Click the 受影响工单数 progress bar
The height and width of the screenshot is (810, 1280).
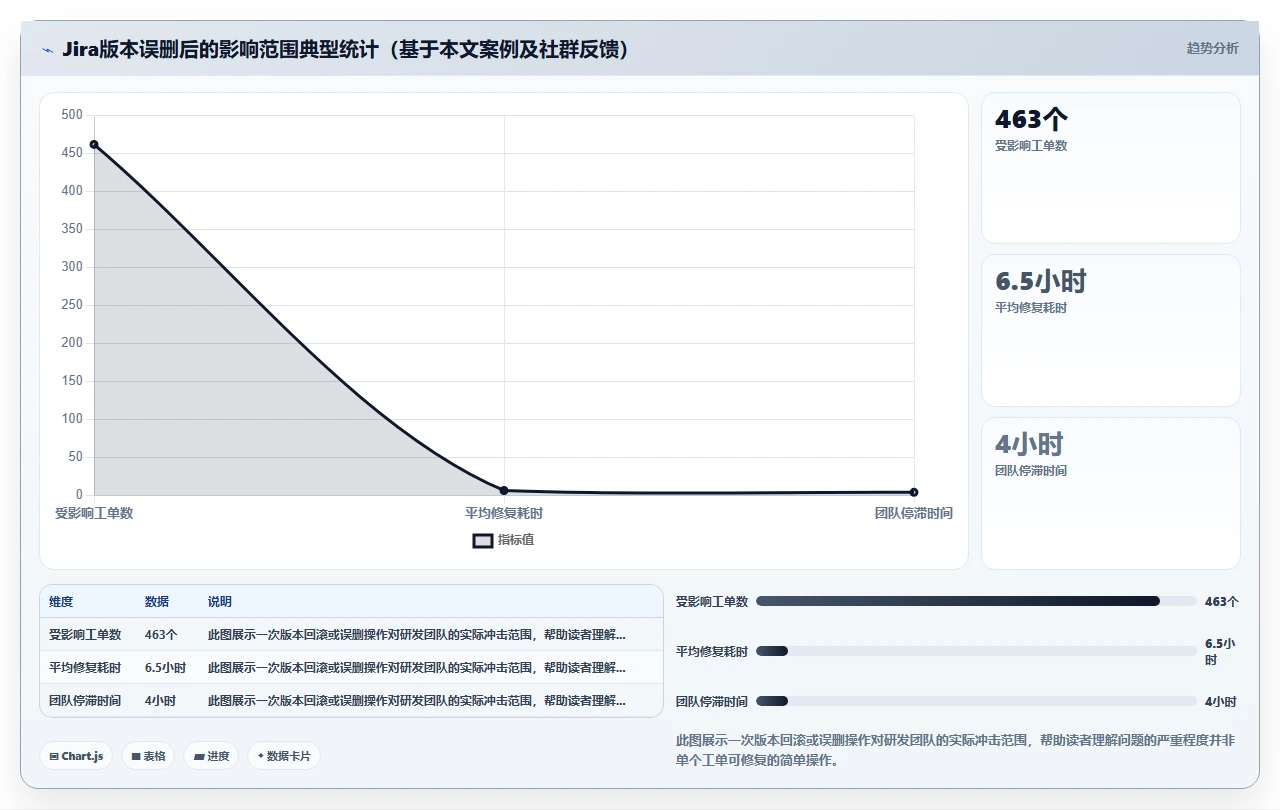[x=976, y=601]
